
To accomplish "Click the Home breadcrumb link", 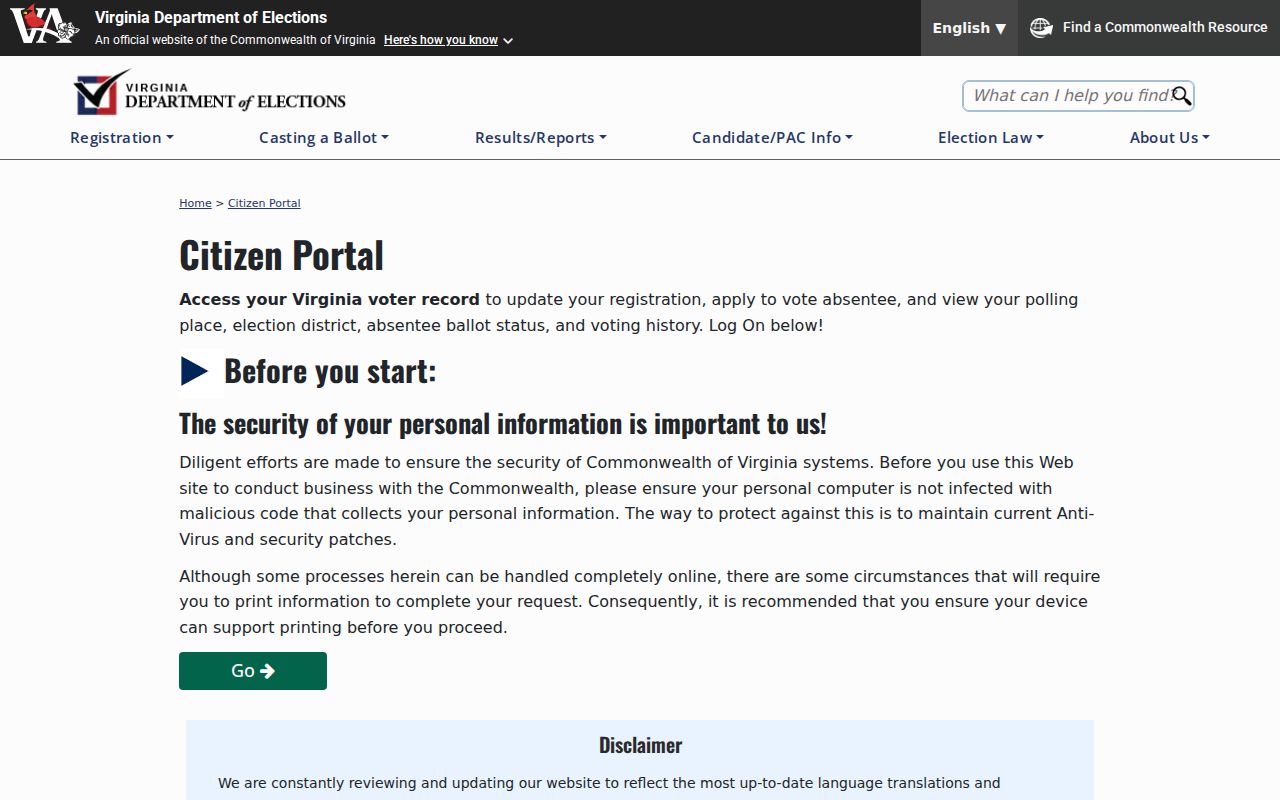I will click(195, 203).
